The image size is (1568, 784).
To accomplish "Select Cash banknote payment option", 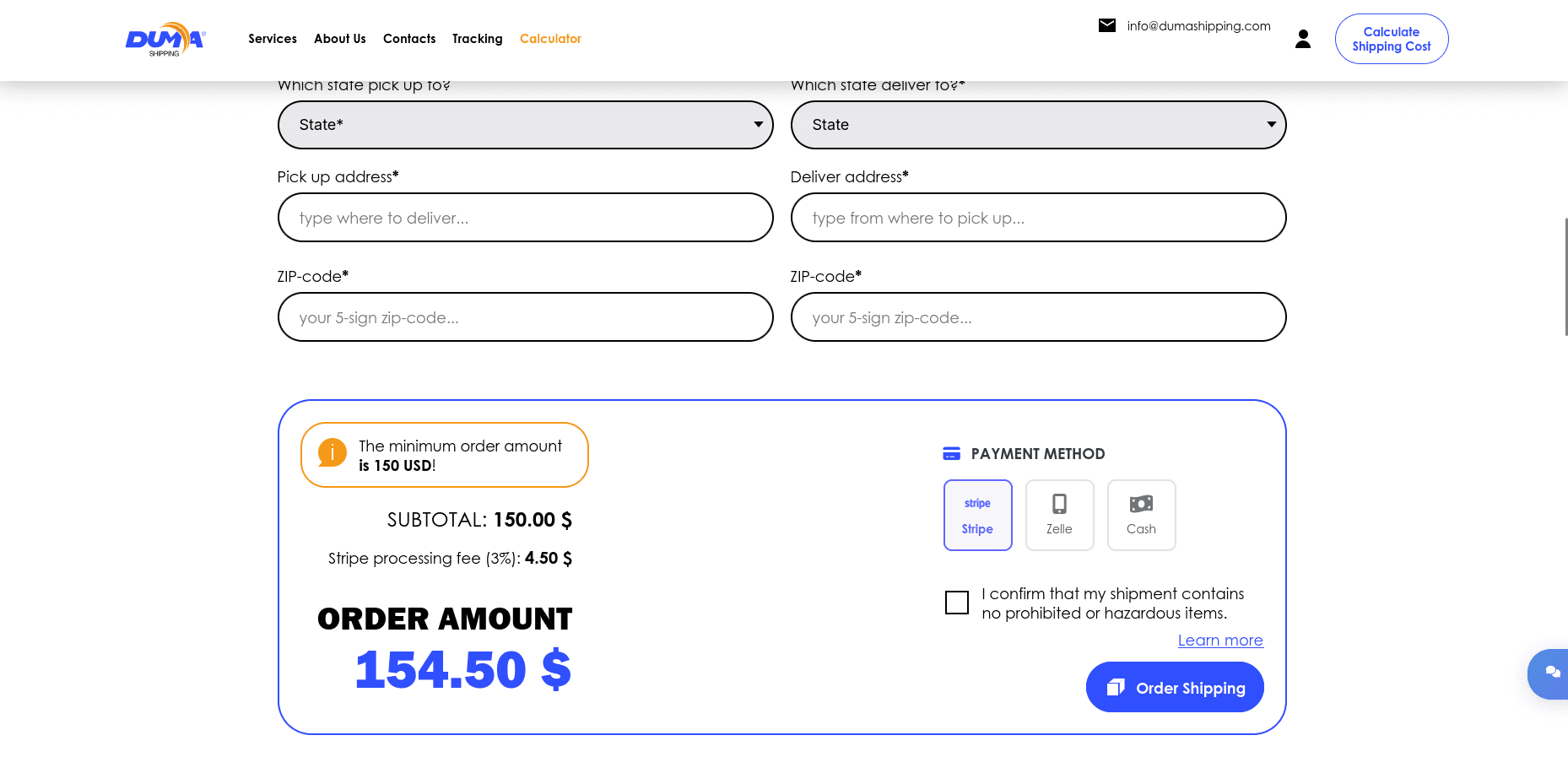I will [x=1141, y=515].
